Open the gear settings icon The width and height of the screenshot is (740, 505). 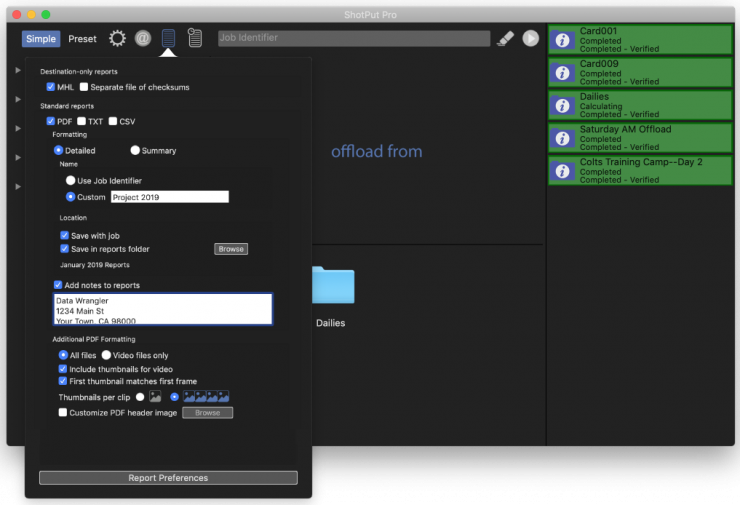tap(118, 38)
